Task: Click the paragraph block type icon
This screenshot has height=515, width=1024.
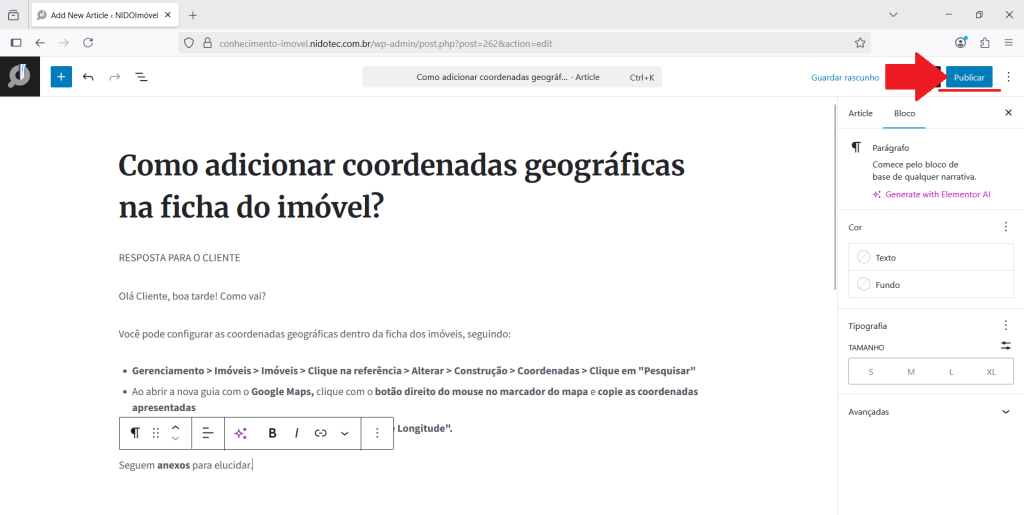Action: point(135,433)
